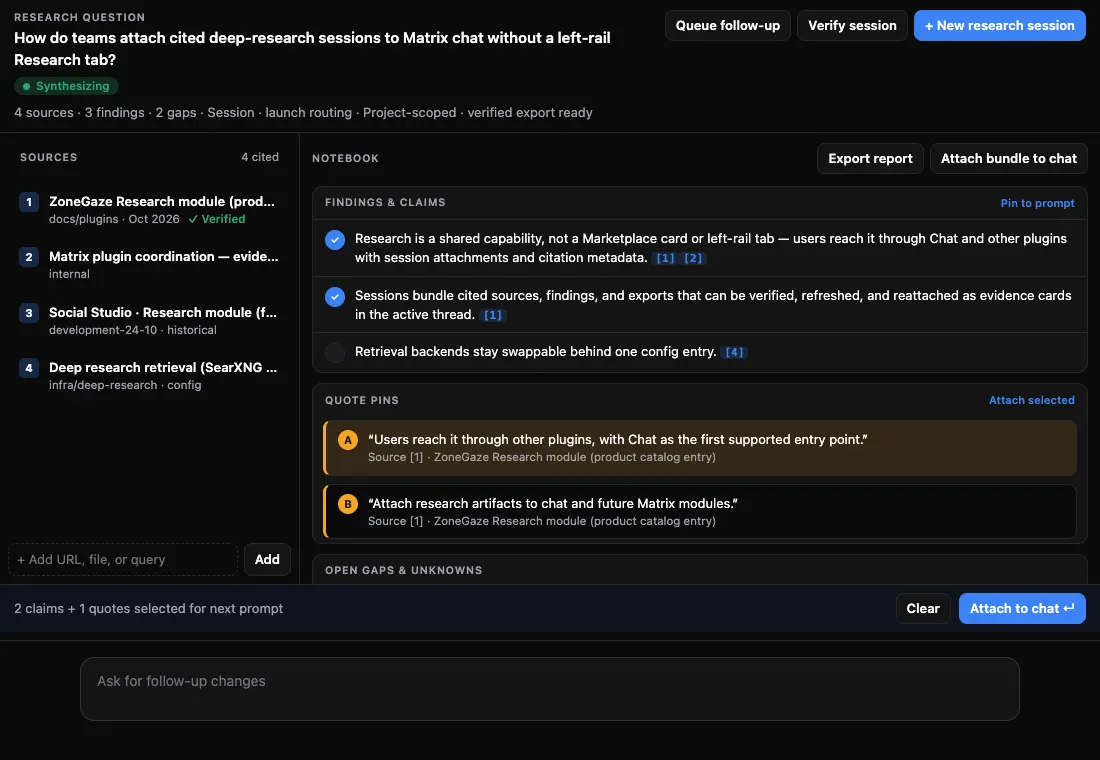The width and height of the screenshot is (1100, 760).
Task: Click the '4 cited' count label
Action: [x=260, y=157]
